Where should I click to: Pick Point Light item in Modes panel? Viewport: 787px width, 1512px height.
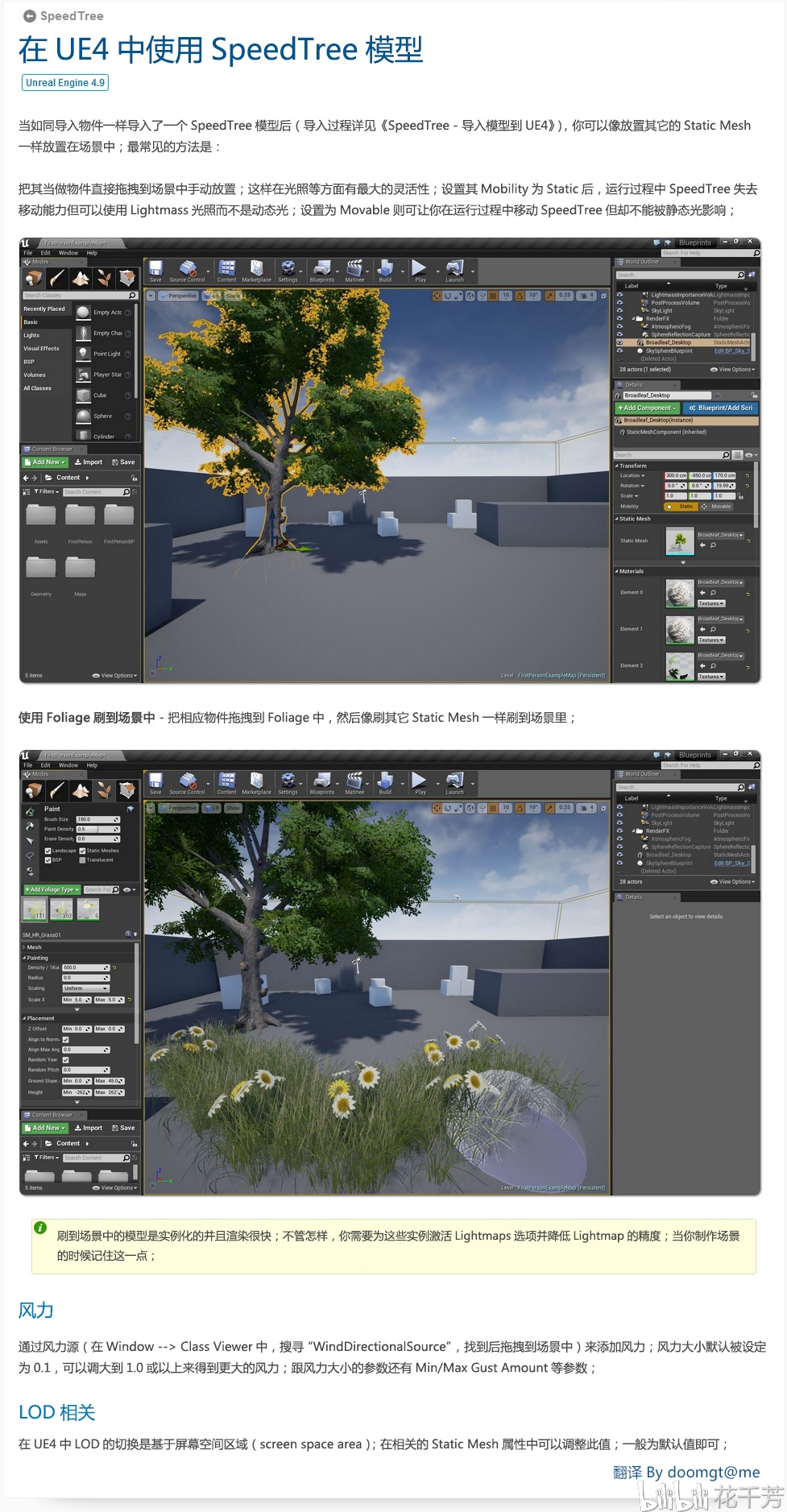tap(104, 354)
